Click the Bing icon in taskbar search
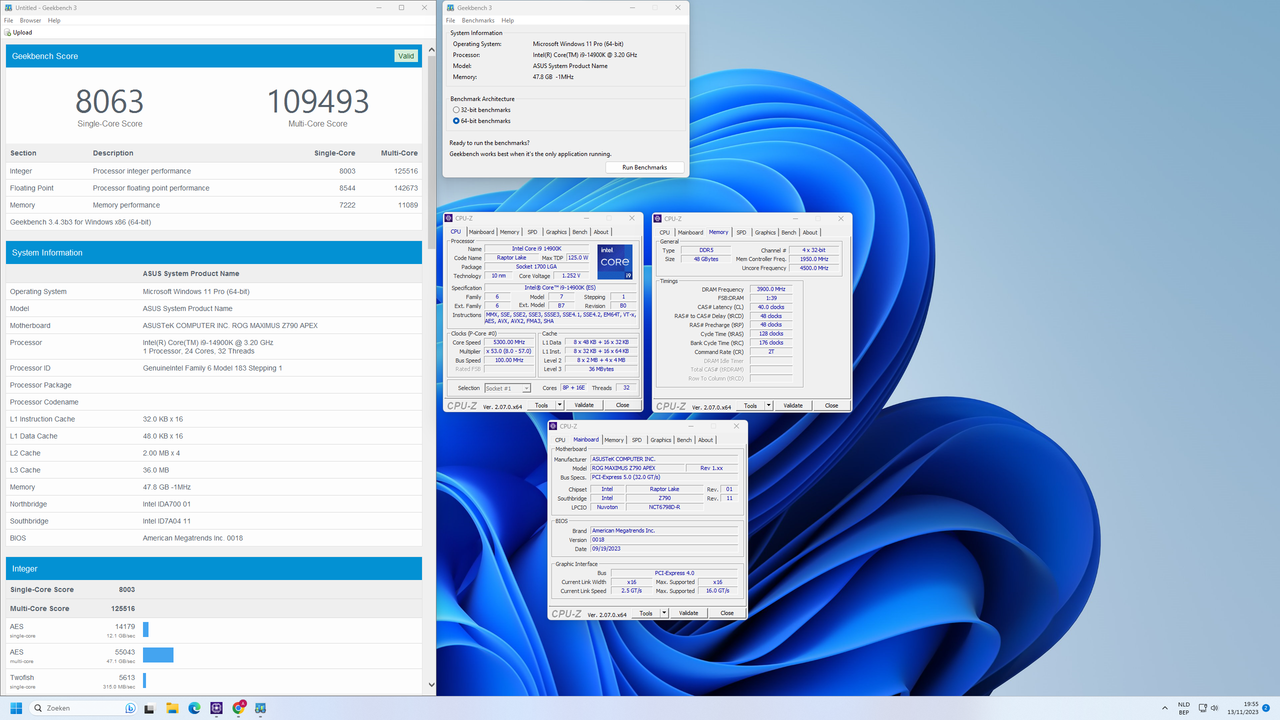The height and width of the screenshot is (720, 1280). (130, 708)
